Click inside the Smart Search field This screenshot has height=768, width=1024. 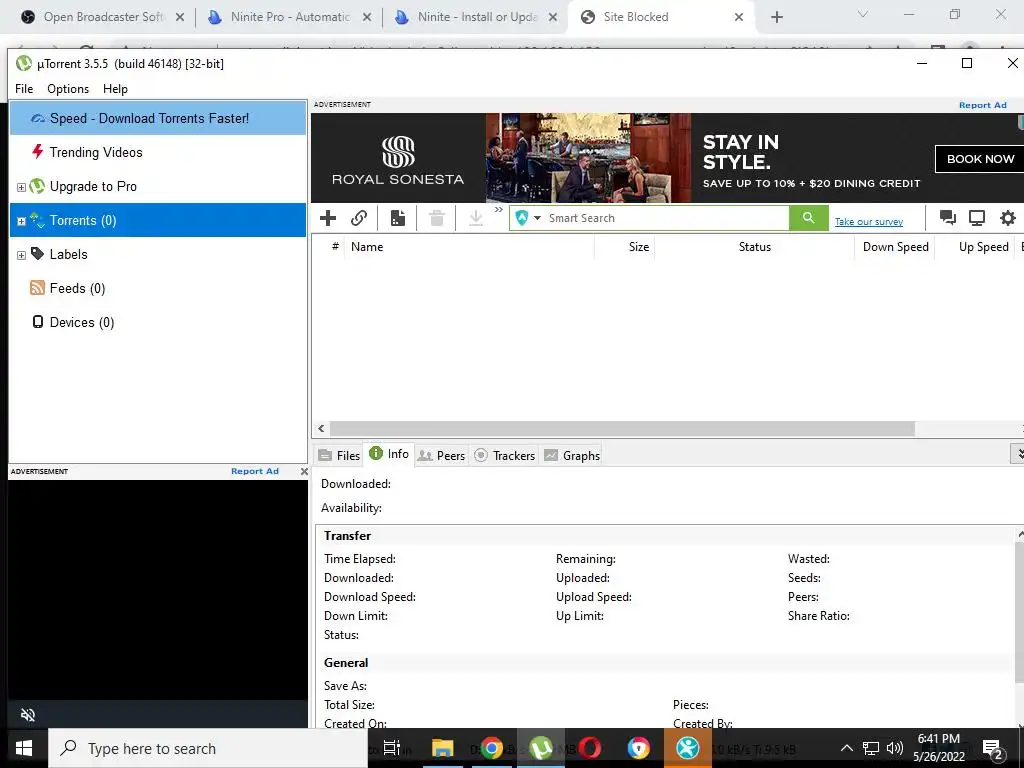667,218
